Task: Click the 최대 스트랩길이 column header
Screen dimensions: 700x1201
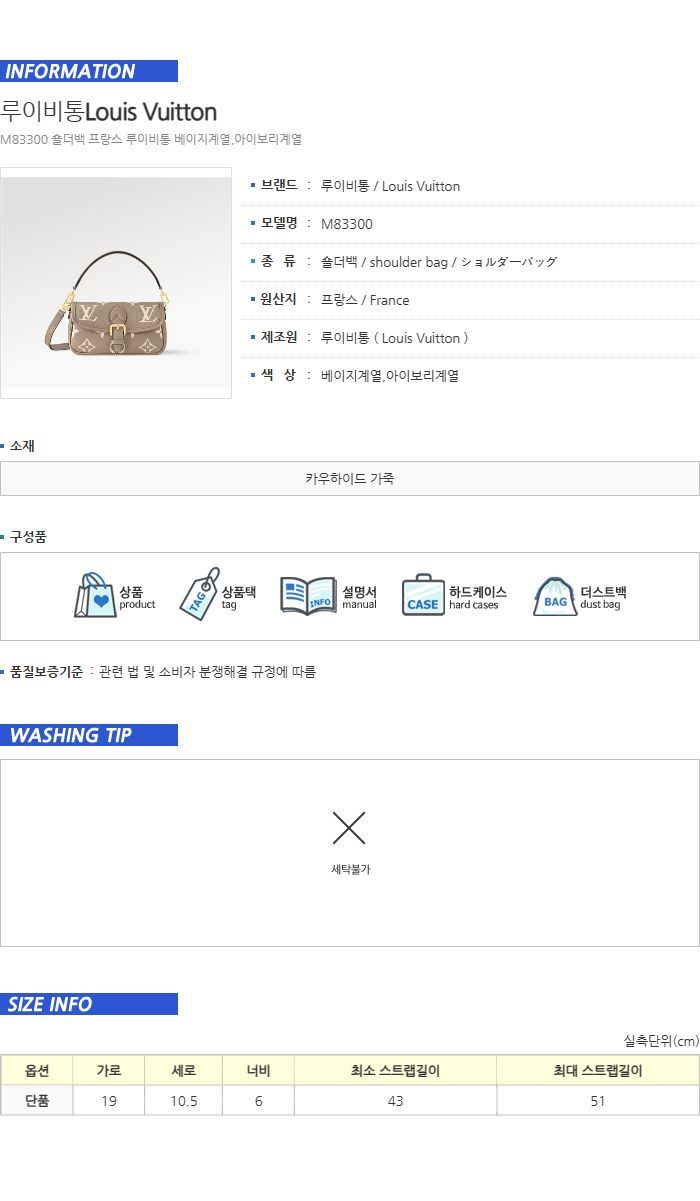Action: pos(598,1070)
